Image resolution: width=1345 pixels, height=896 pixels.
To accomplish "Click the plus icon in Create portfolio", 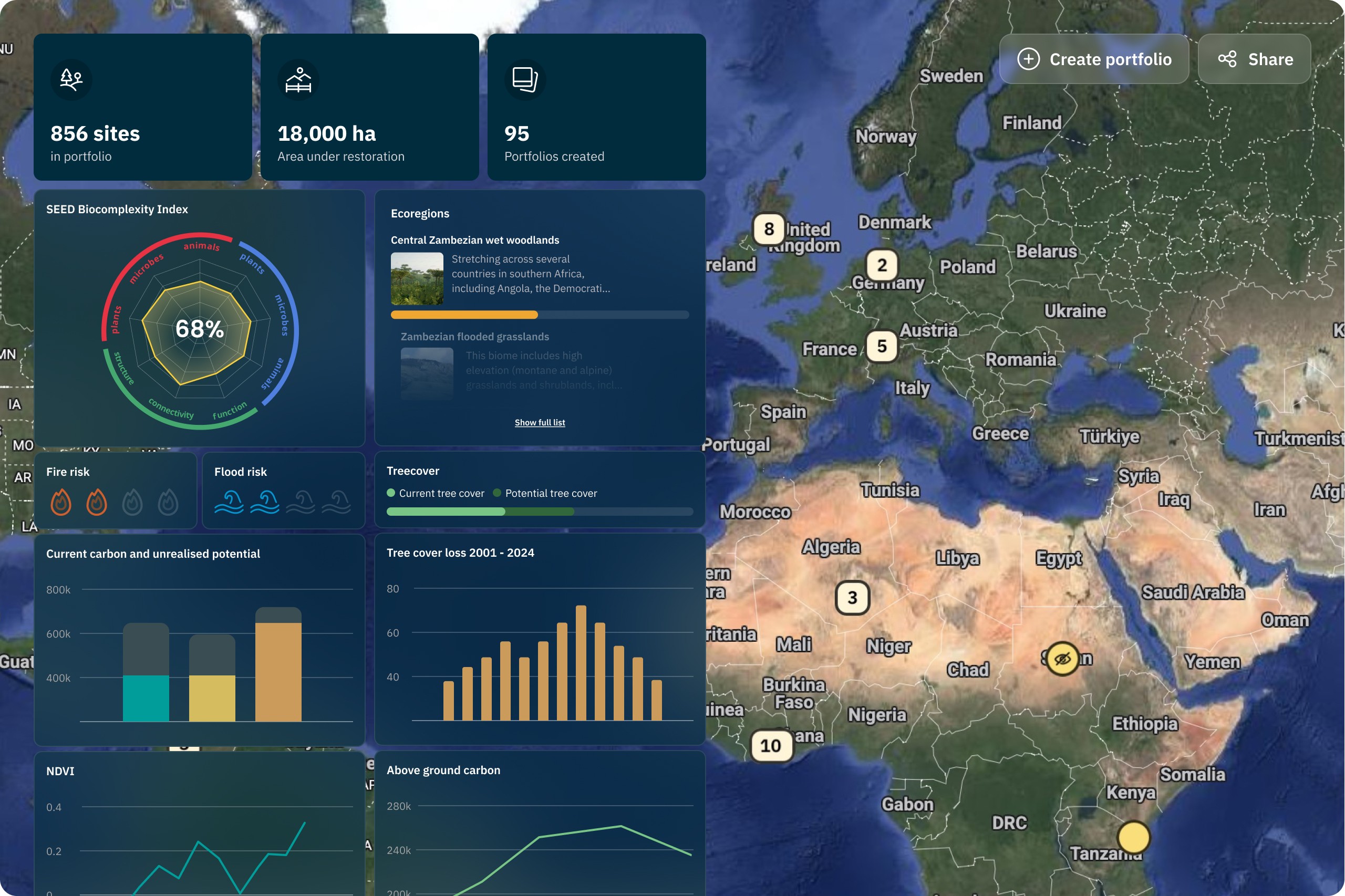I will click(x=1028, y=59).
